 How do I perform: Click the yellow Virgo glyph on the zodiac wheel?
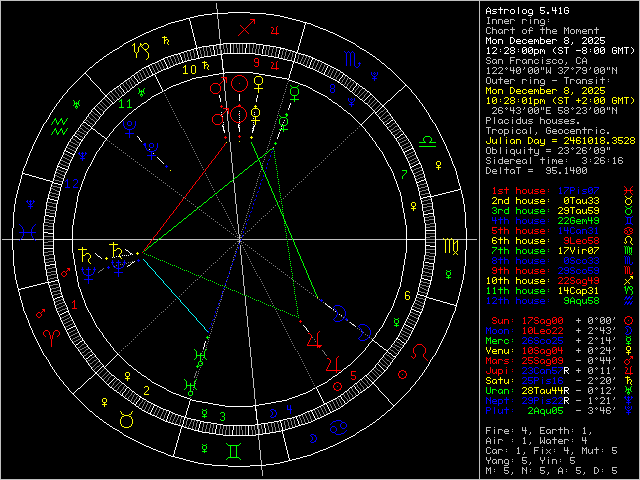[451, 243]
